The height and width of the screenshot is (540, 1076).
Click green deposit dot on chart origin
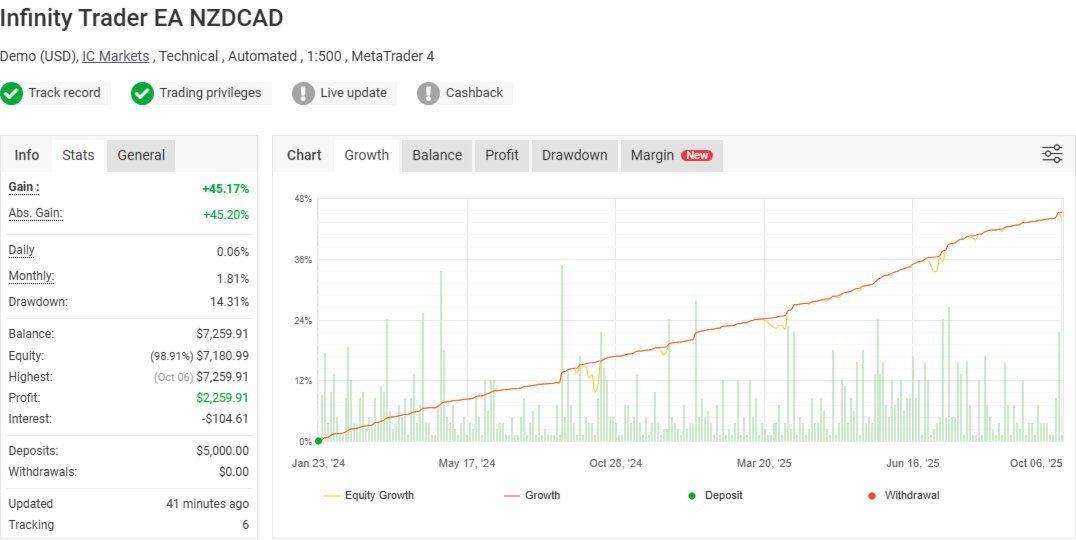point(318,441)
